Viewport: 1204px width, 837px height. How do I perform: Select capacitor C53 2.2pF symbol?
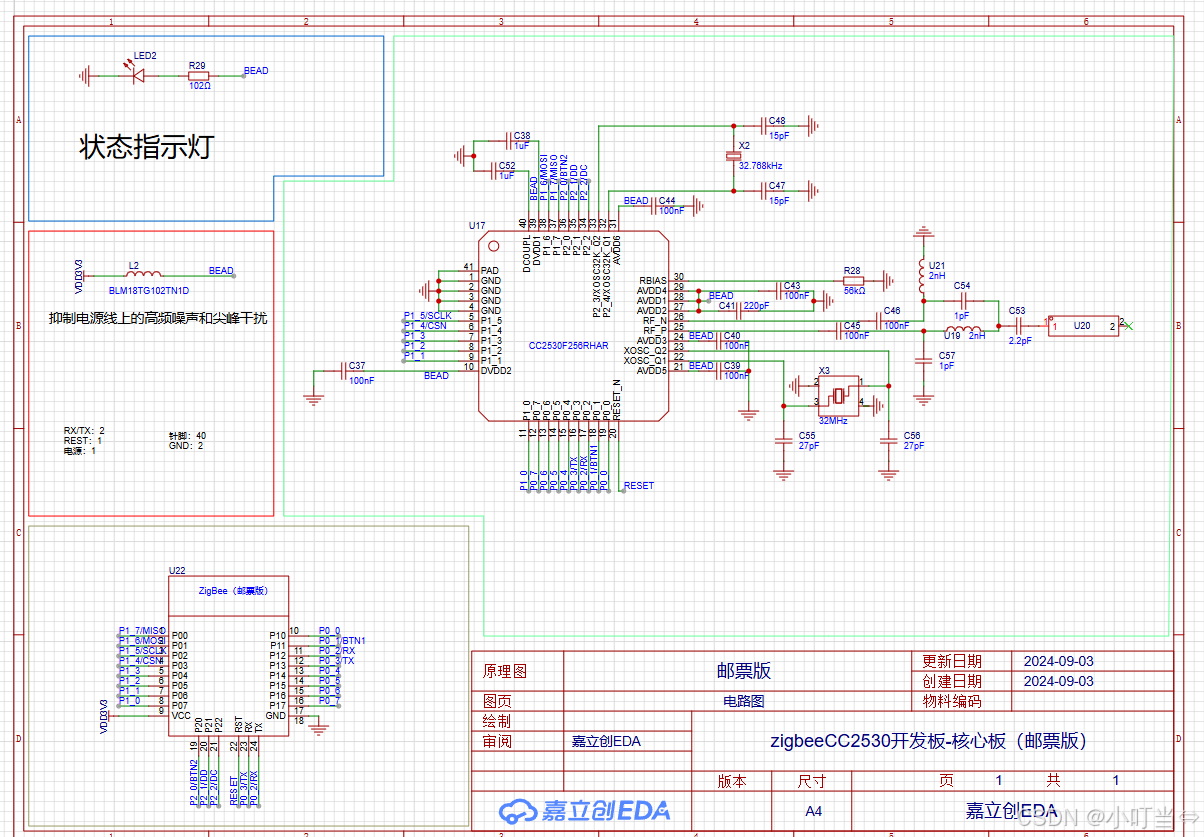pyautogui.click(x=1020, y=325)
